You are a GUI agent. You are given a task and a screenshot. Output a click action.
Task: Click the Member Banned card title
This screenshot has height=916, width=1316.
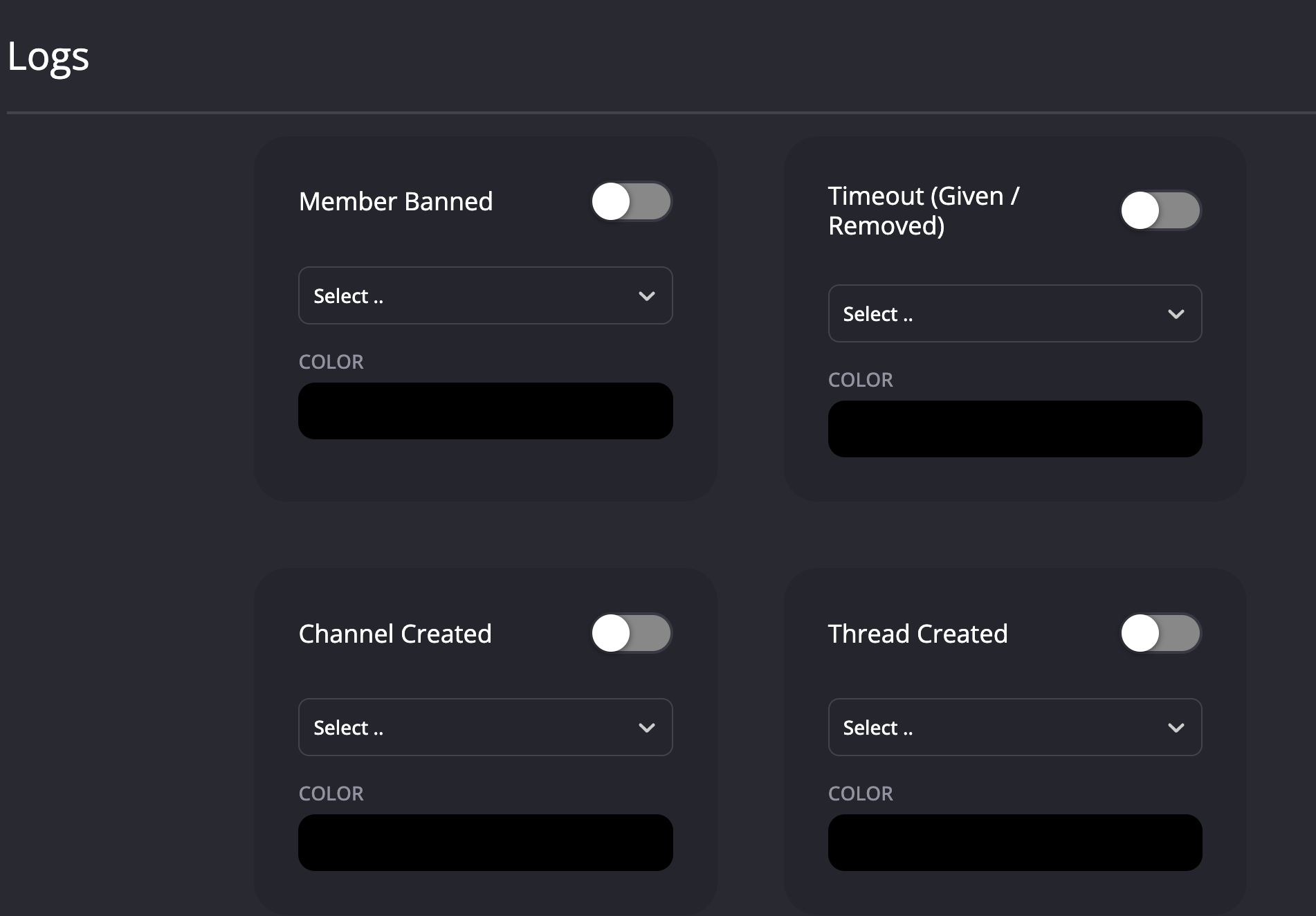[x=396, y=202]
